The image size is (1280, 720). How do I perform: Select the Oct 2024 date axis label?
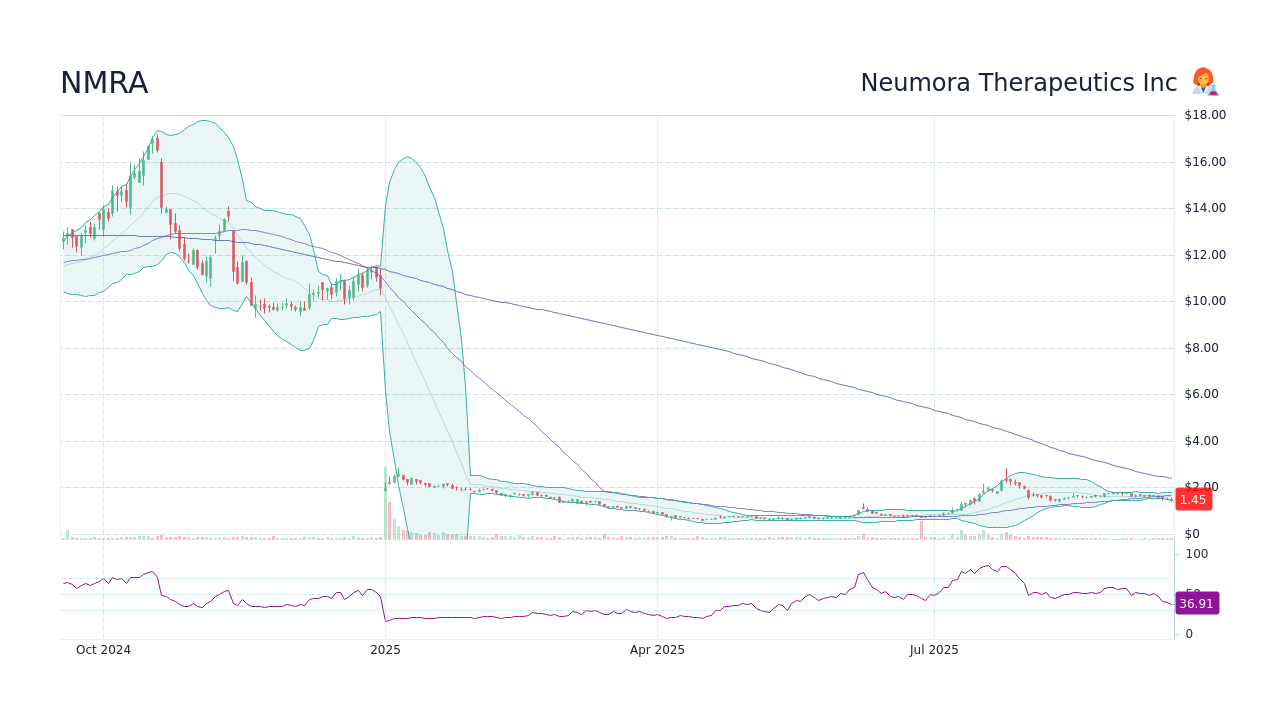coord(103,650)
